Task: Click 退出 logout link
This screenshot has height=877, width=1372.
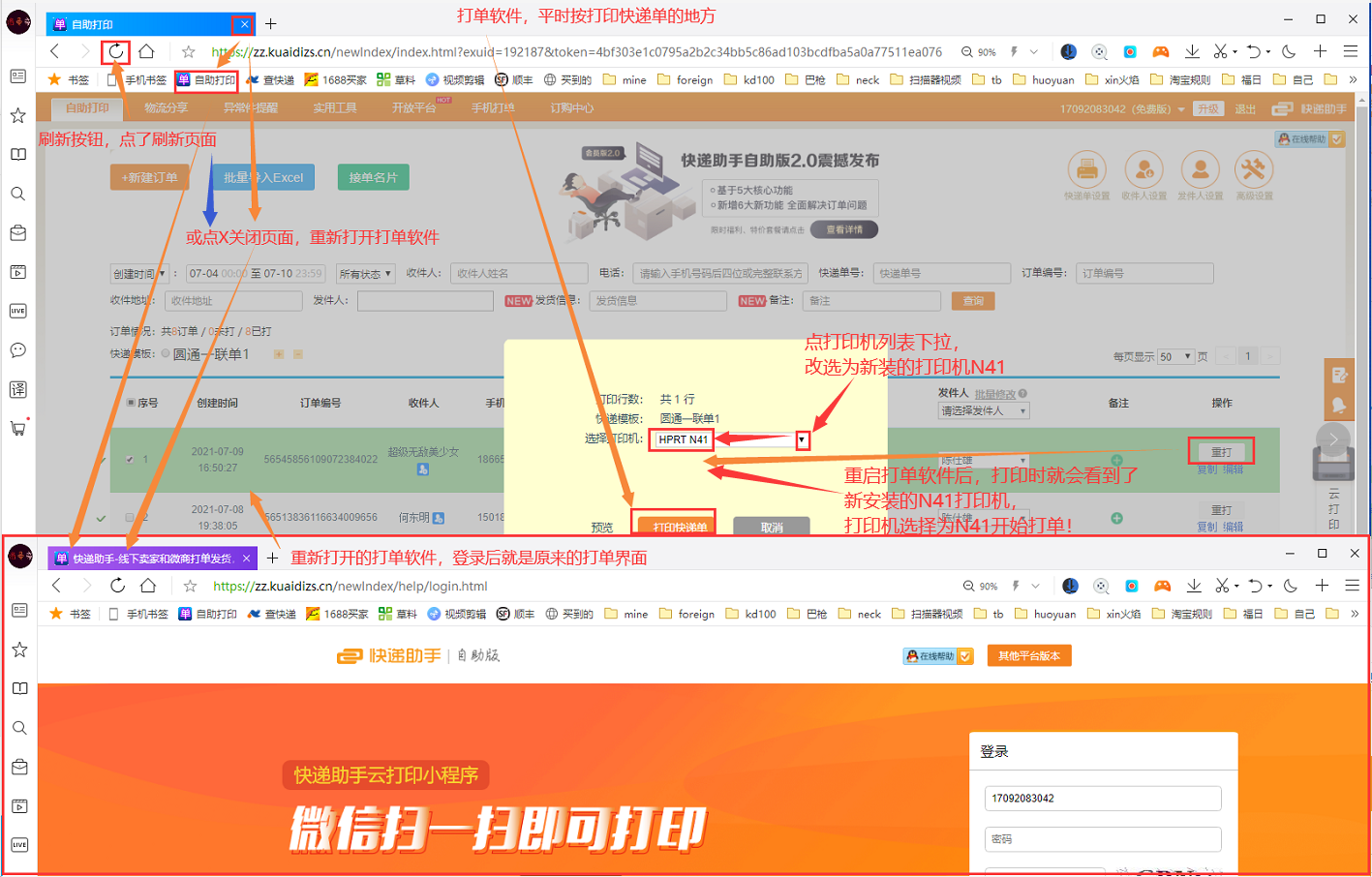Action: tap(1245, 109)
